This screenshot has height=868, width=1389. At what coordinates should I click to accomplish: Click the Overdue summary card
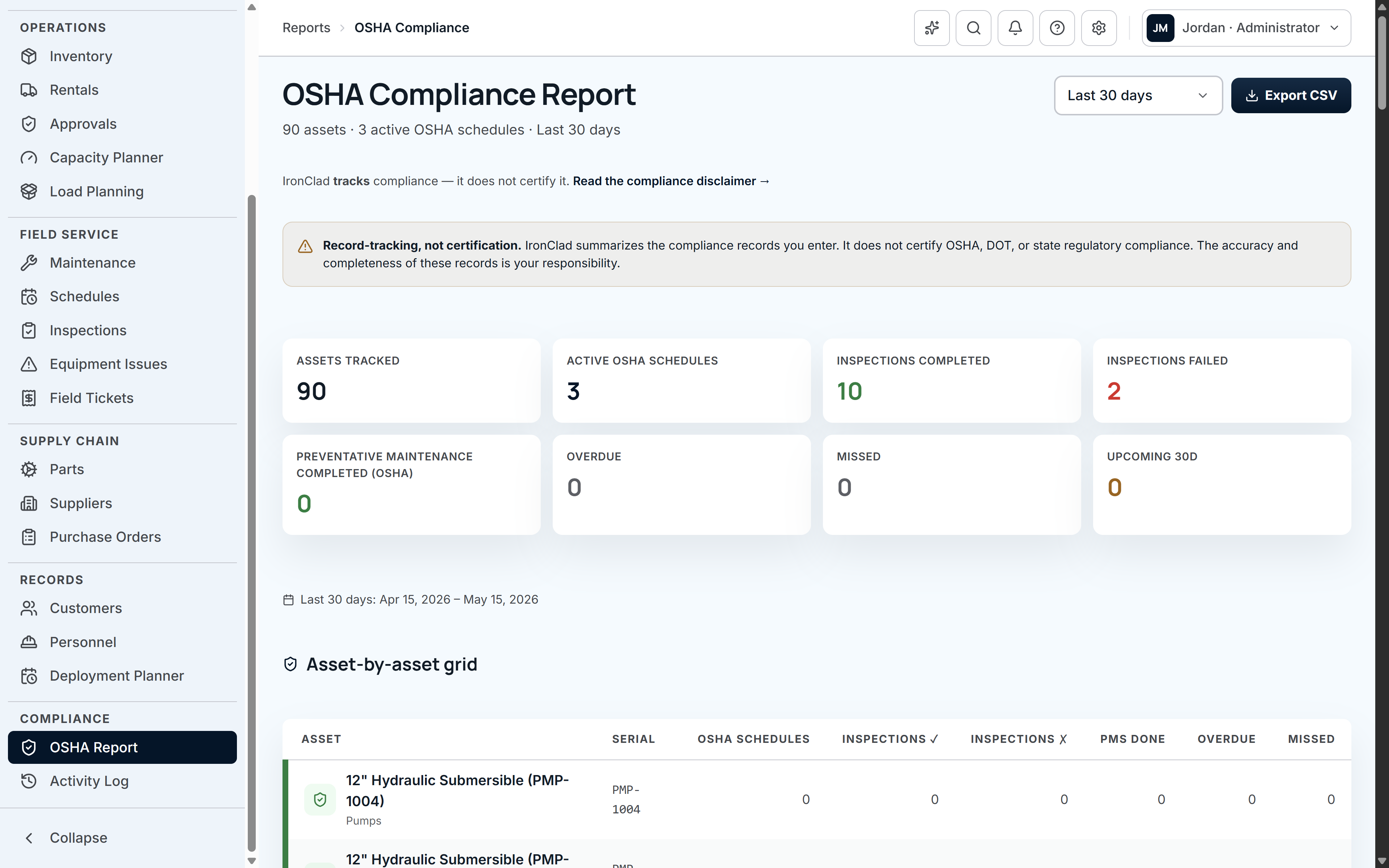[681, 485]
